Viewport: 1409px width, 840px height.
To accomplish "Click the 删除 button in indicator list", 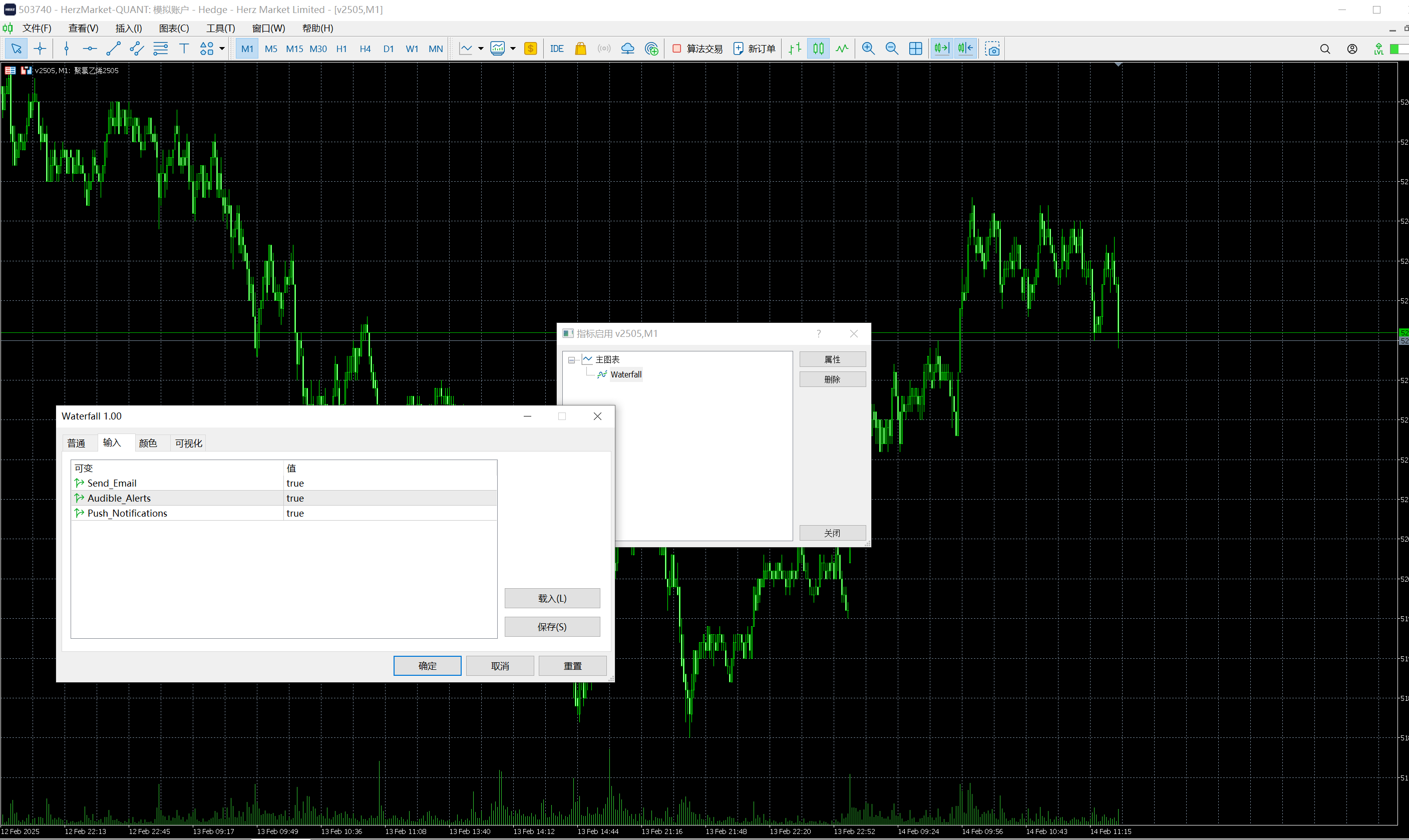I will point(832,379).
